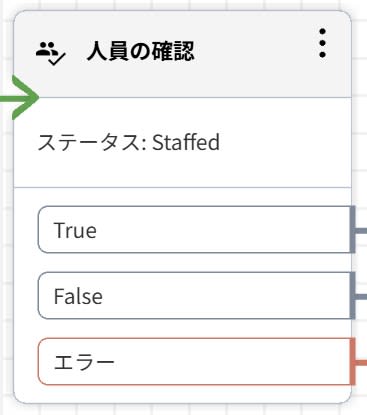The width and height of the screenshot is (367, 415).
Task: Select the True branch gray output handle
Action: click(352, 230)
